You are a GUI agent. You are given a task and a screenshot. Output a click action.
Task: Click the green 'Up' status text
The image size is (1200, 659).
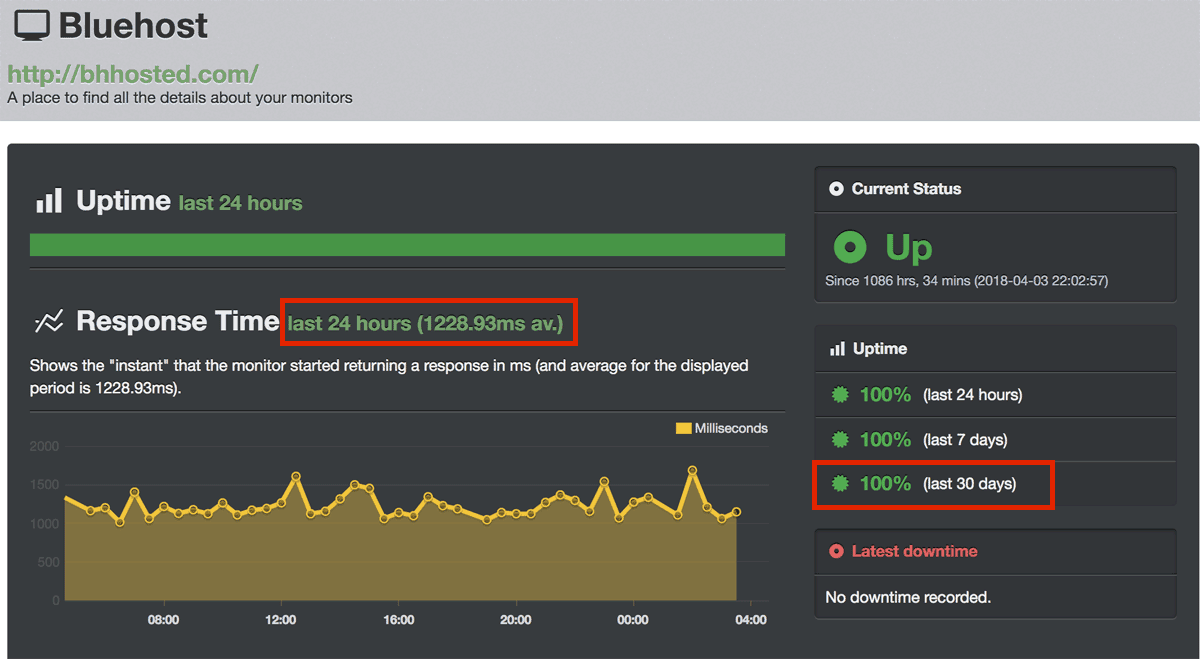click(x=908, y=247)
